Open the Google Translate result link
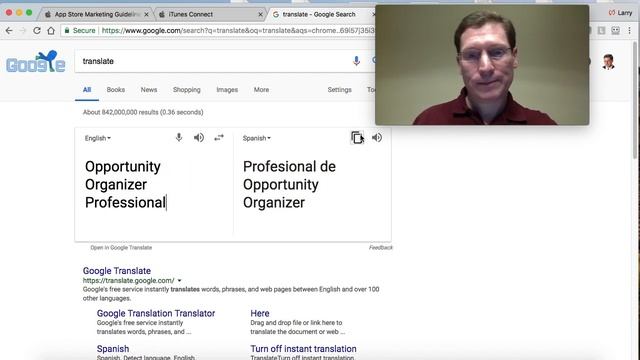The height and width of the screenshot is (360, 640). (117, 271)
